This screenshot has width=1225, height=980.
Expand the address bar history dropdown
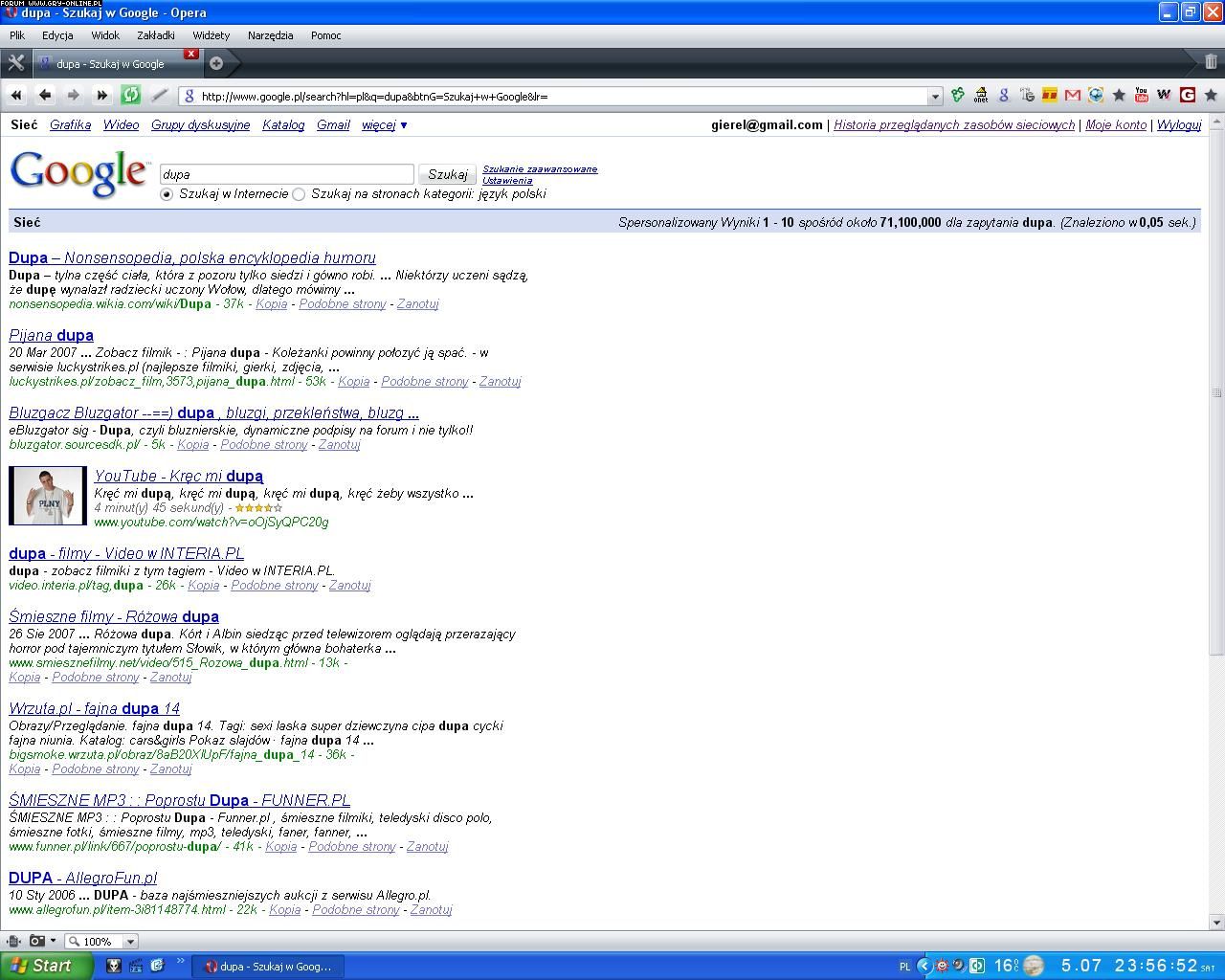935,96
